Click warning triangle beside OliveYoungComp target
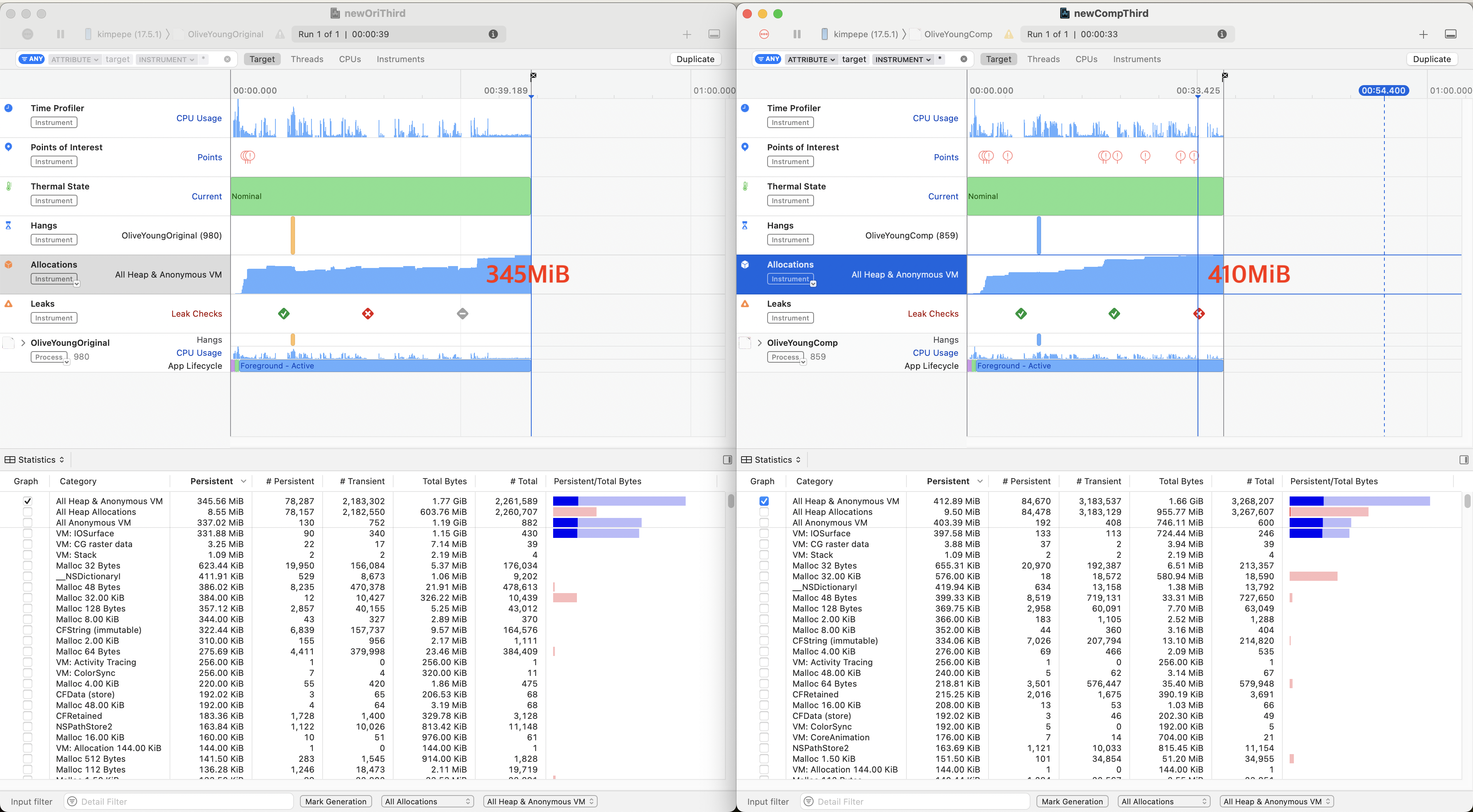The height and width of the screenshot is (812, 1473). point(1009,34)
